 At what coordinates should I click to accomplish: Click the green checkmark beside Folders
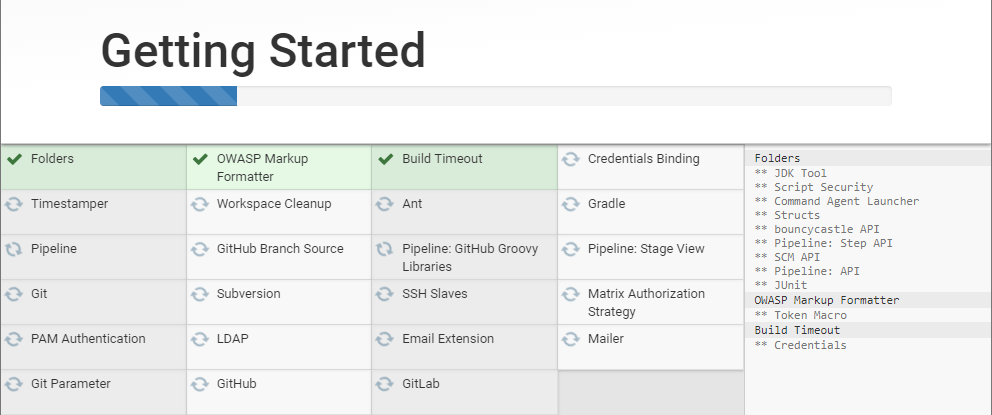click(x=14, y=159)
